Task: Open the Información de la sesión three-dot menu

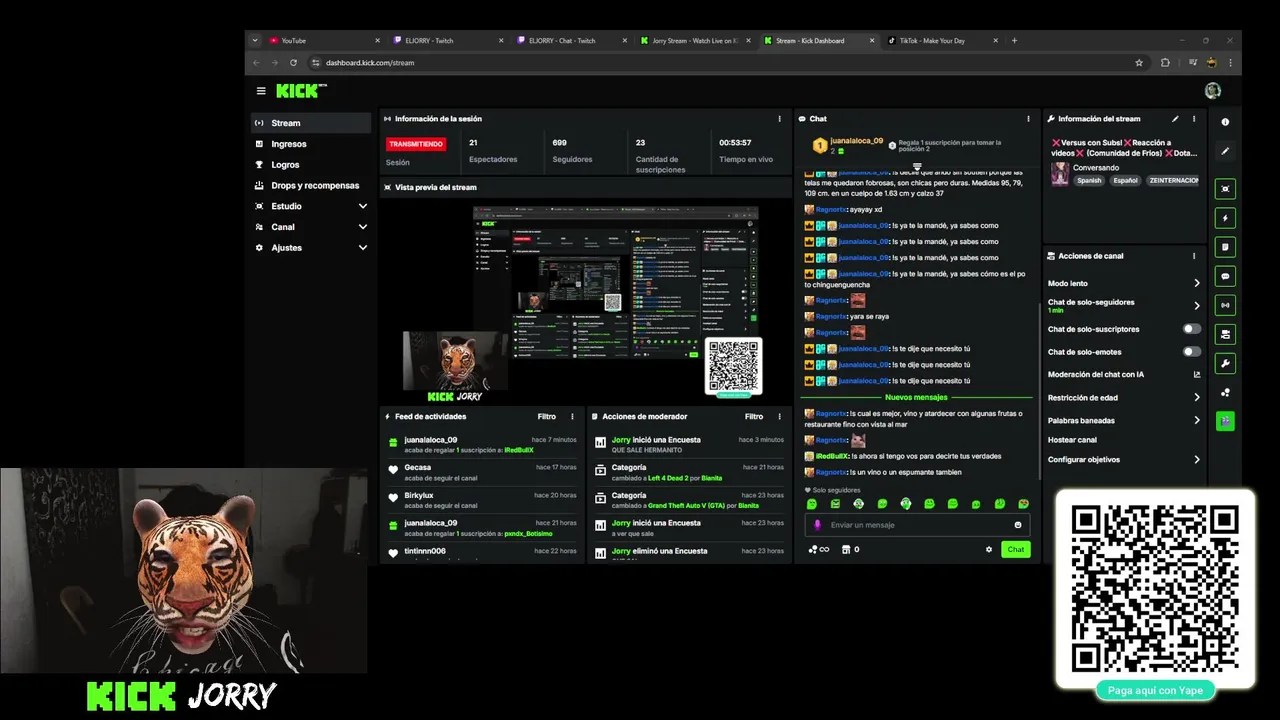Action: [x=779, y=119]
